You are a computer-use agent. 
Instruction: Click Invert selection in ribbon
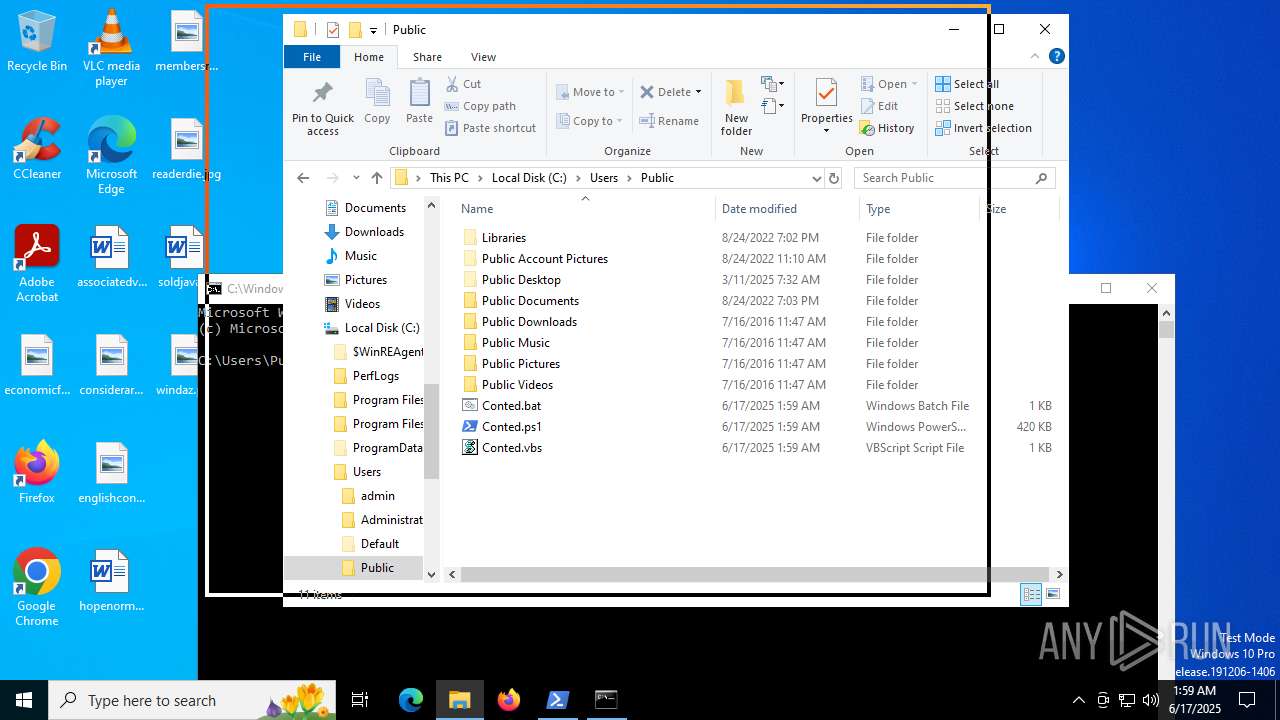983,128
